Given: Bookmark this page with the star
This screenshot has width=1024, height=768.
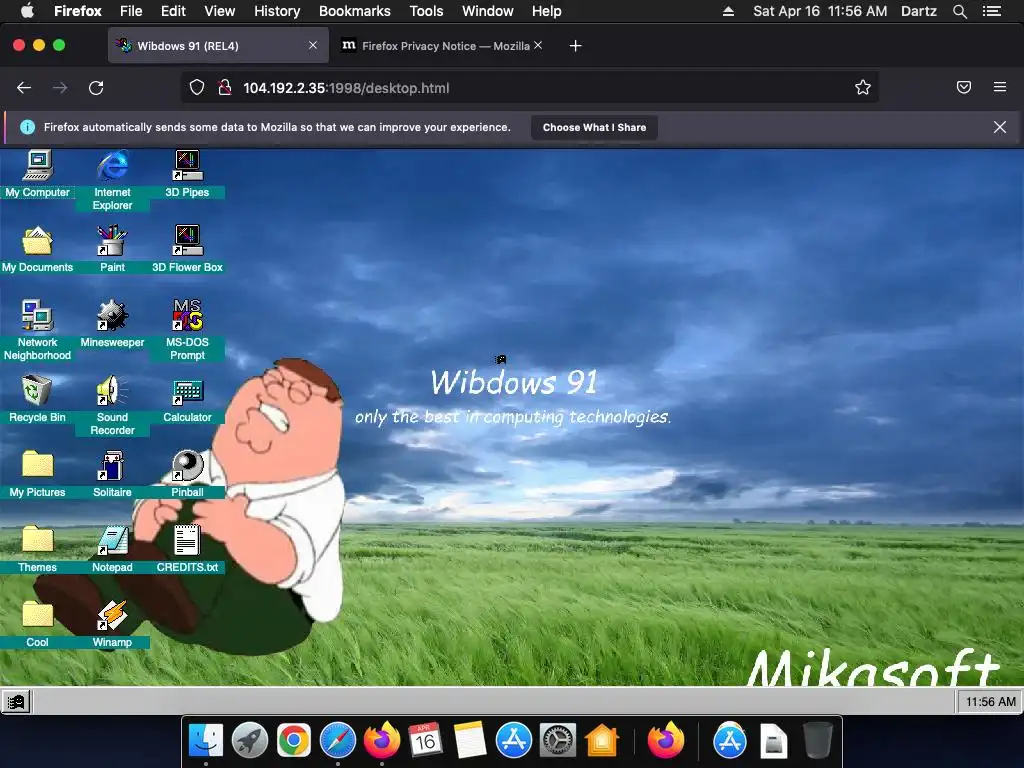Looking at the screenshot, I should click(863, 88).
